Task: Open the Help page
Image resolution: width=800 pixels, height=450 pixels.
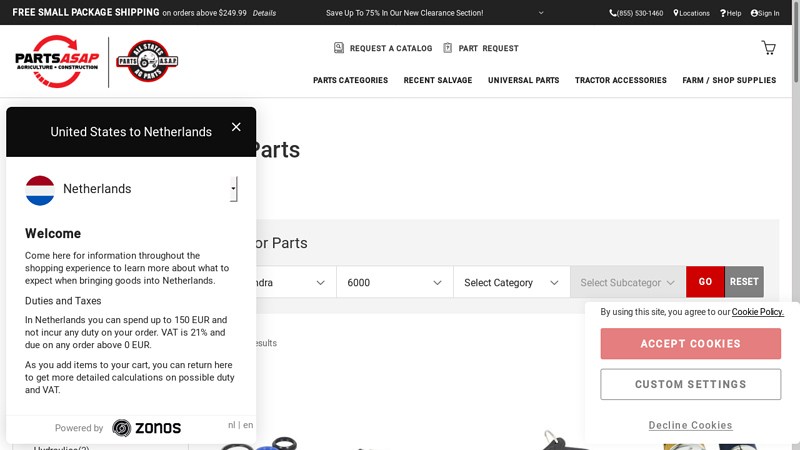Action: (731, 13)
